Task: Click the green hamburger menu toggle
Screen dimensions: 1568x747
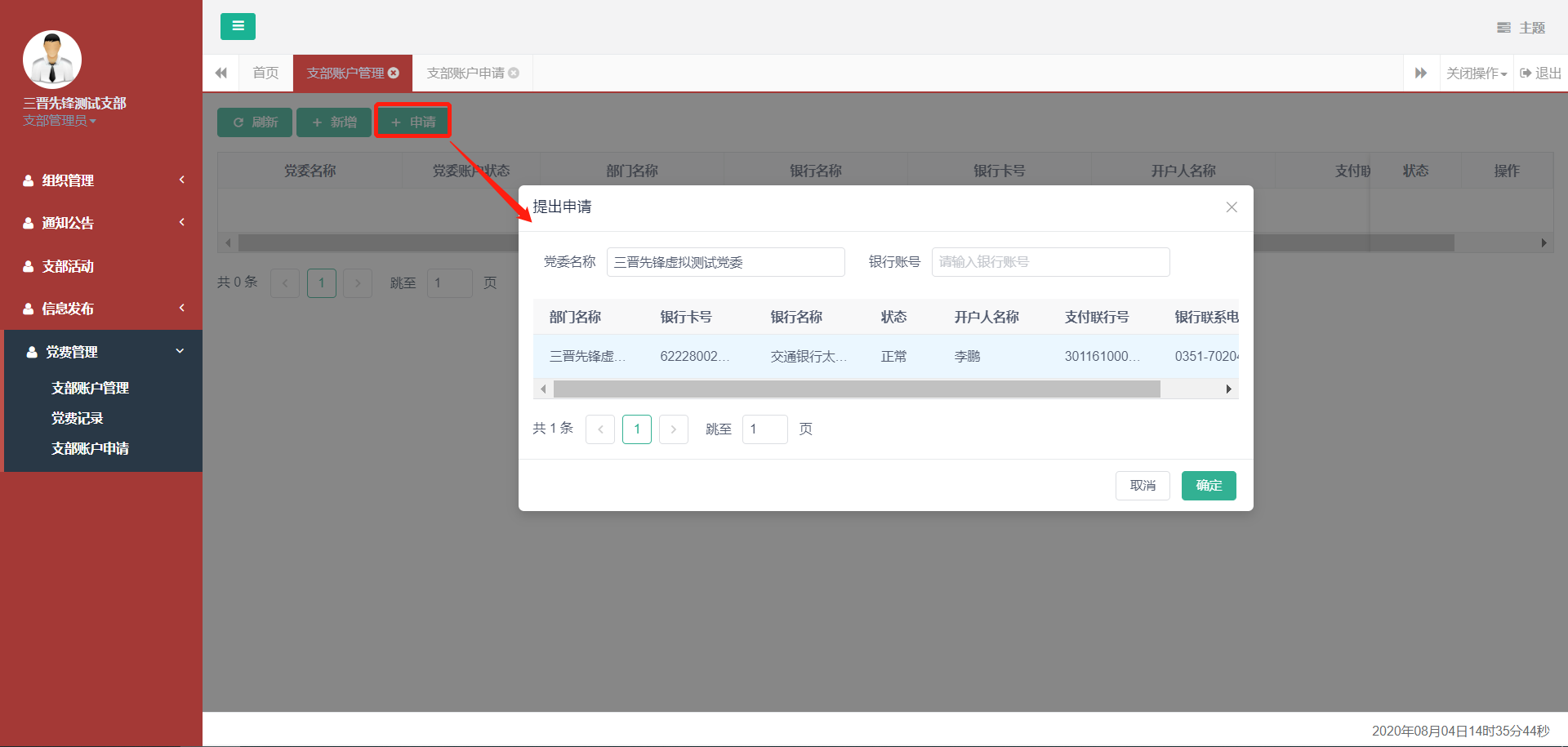Action: click(238, 26)
